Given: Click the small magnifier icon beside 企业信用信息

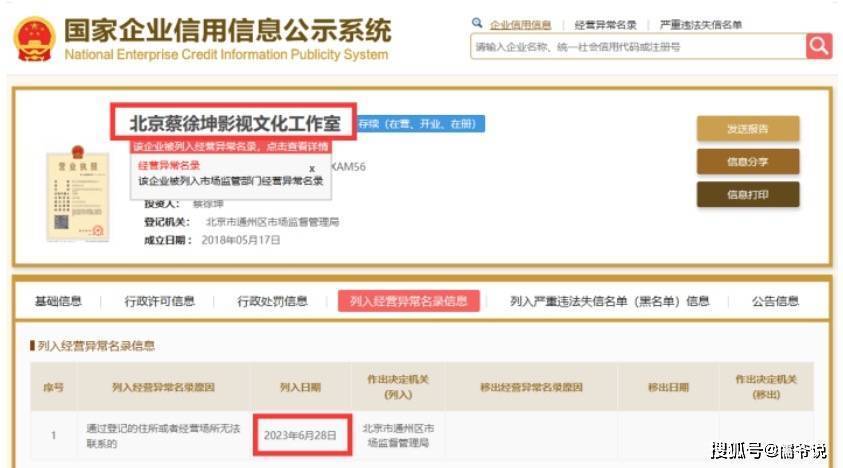Looking at the screenshot, I should click(x=477, y=23).
